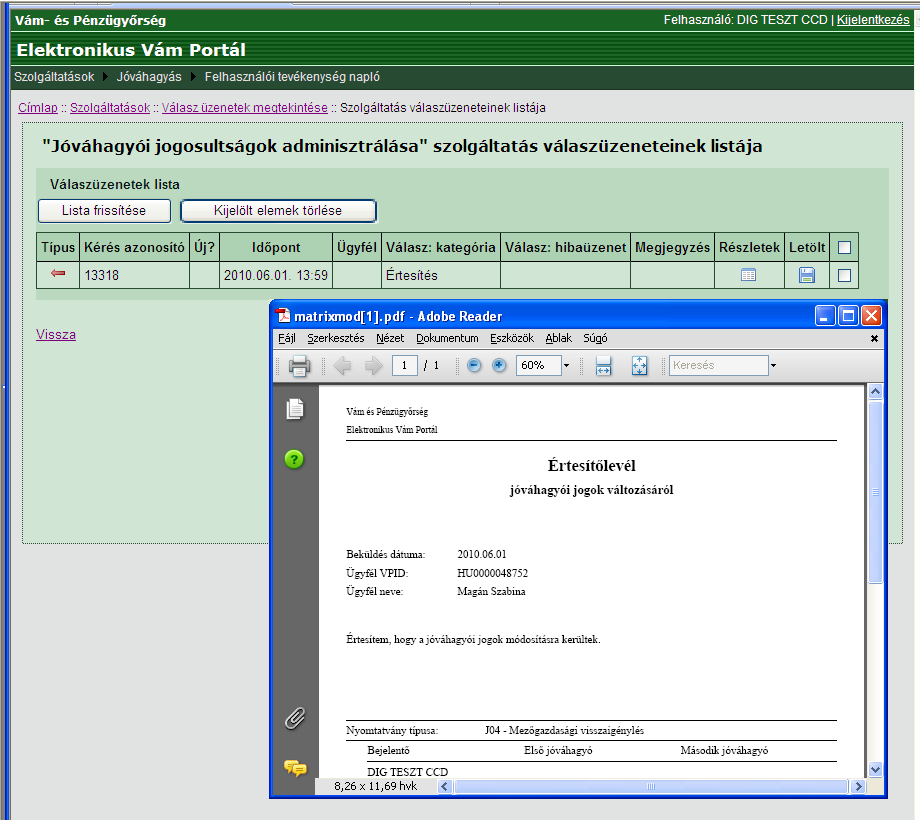Click the Kijelentkezés logout link
This screenshot has width=920, height=820.
(x=873, y=20)
